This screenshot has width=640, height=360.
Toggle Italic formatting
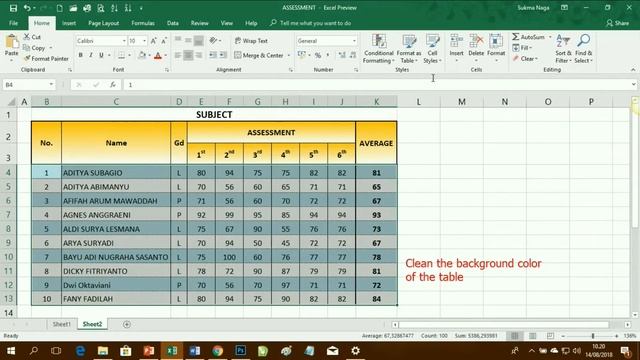[x=91, y=55]
